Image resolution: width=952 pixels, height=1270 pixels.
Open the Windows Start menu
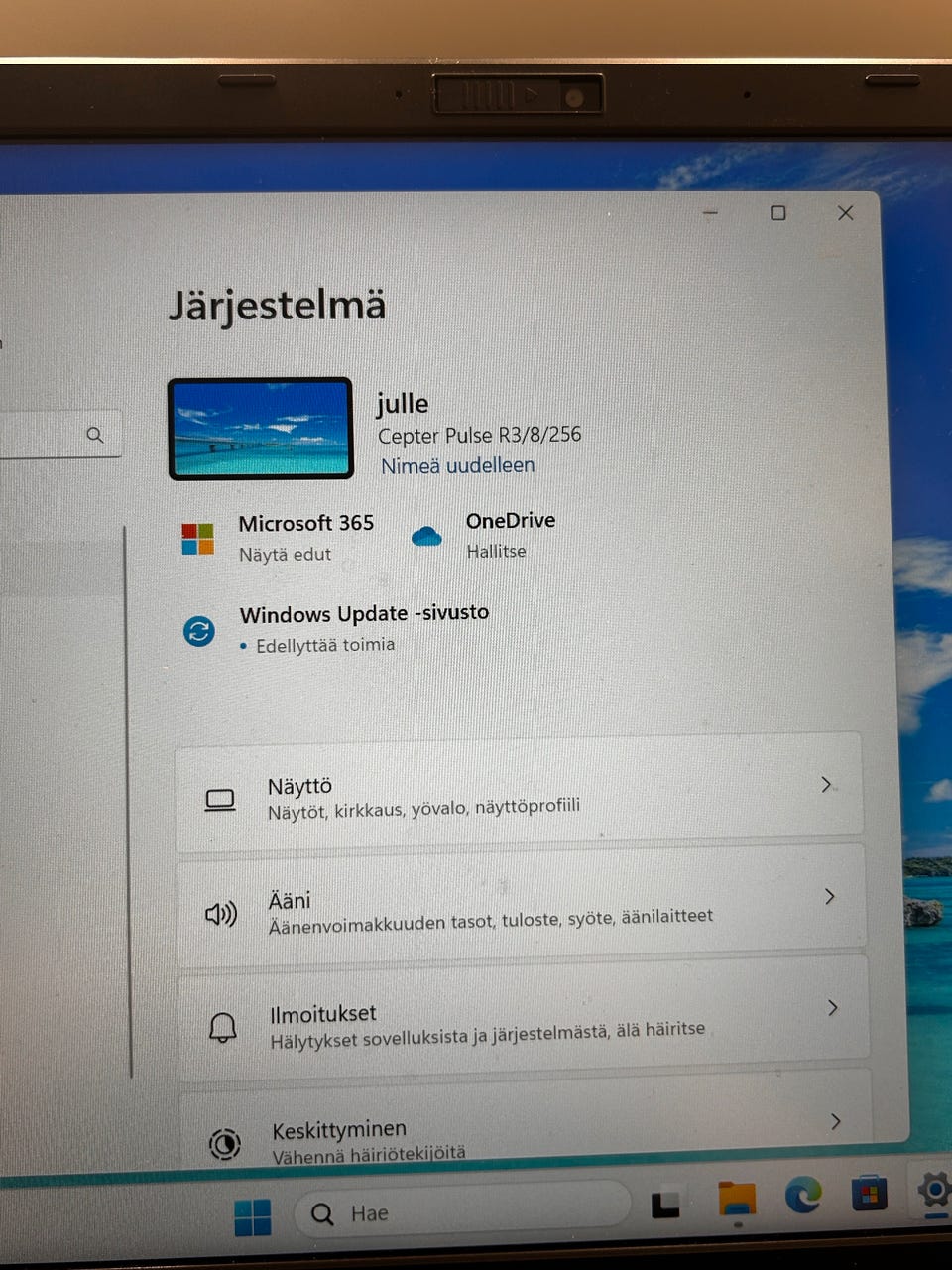pos(252,1216)
